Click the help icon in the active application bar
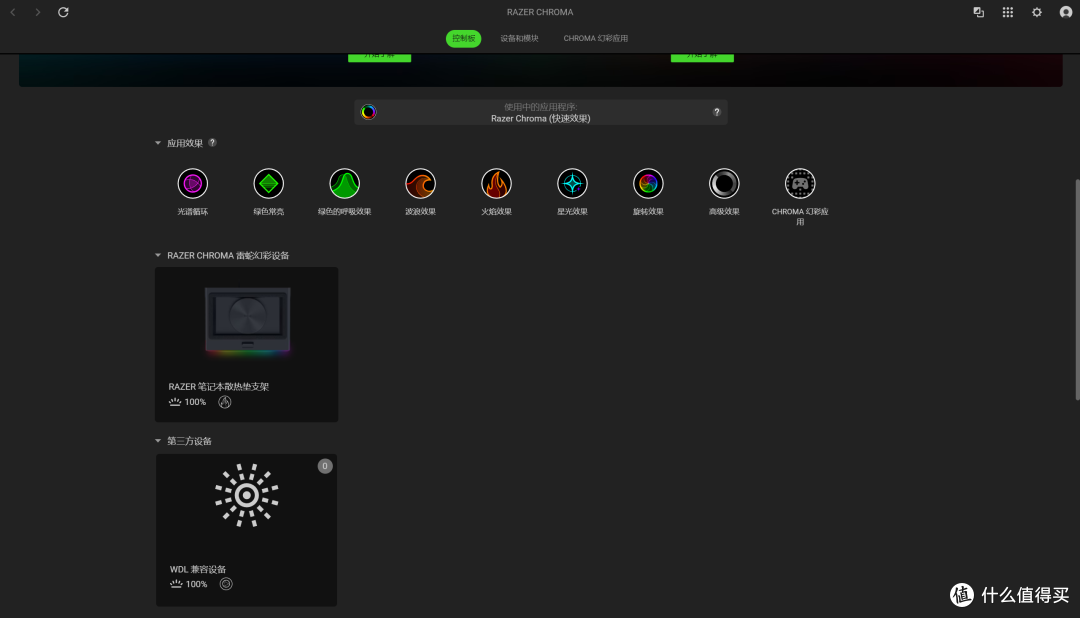 [x=716, y=112]
